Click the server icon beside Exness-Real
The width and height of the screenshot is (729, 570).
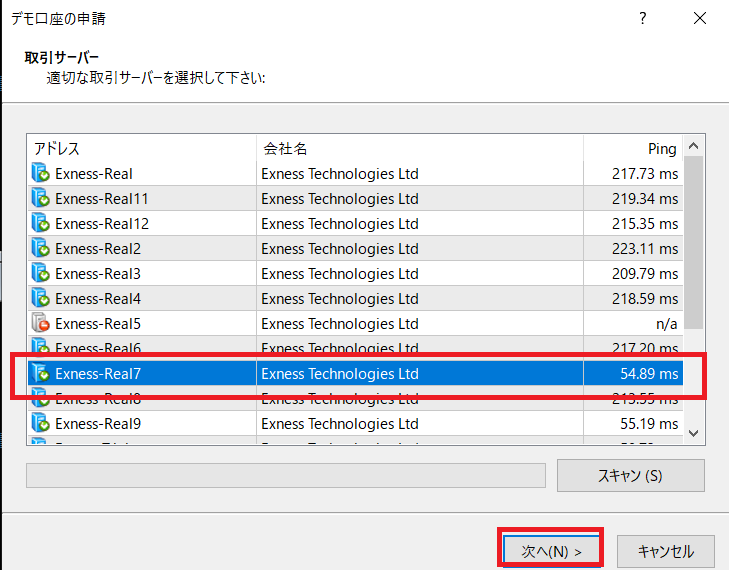(x=40, y=173)
